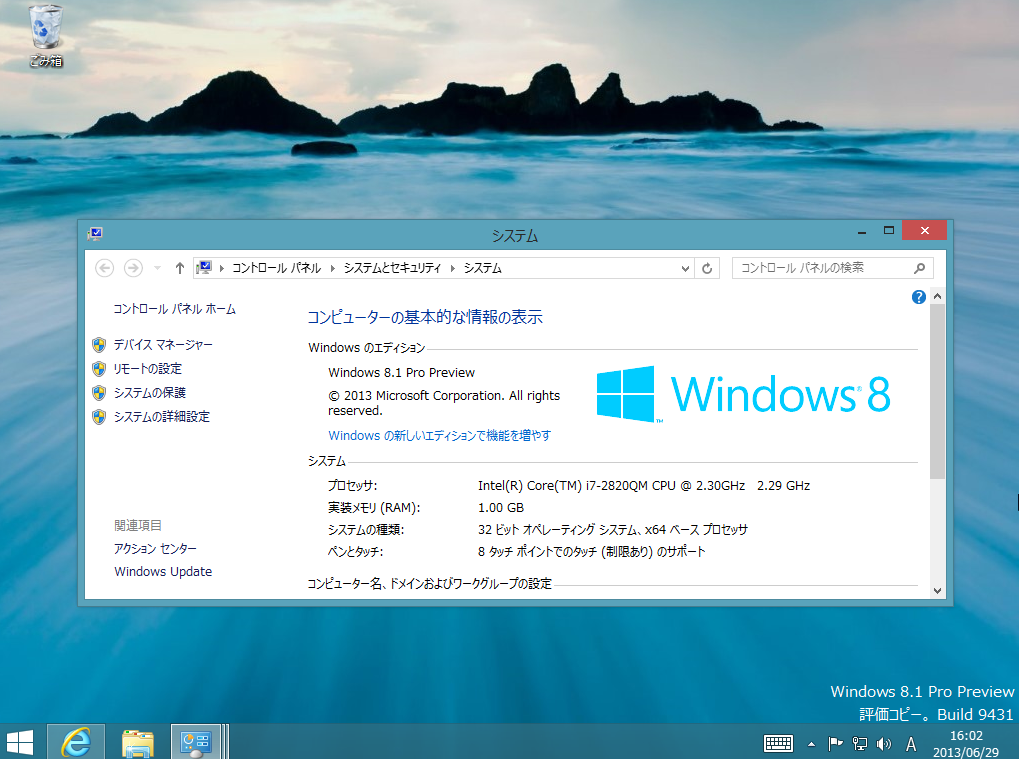Viewport: 1019px width, 759px height.
Task: Click the system window title bar icon
Action: pyautogui.click(x=95, y=233)
